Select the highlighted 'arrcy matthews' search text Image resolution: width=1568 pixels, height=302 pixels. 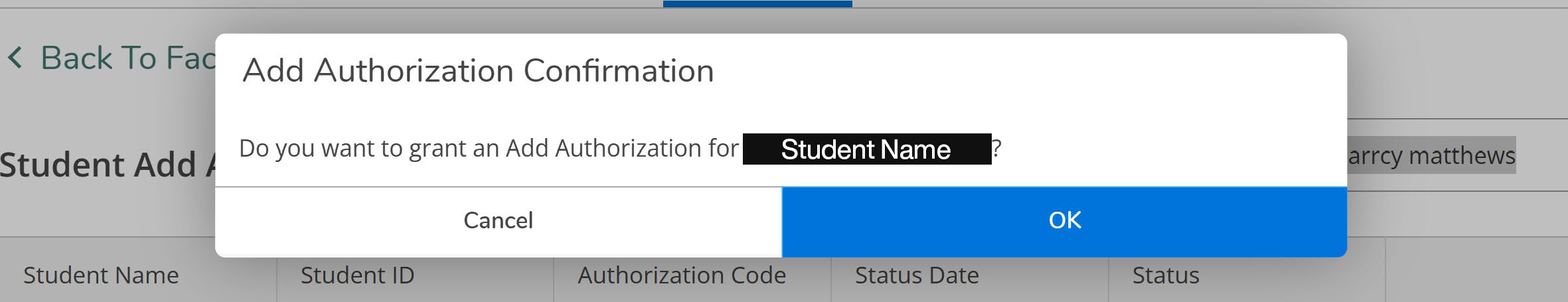point(1431,156)
